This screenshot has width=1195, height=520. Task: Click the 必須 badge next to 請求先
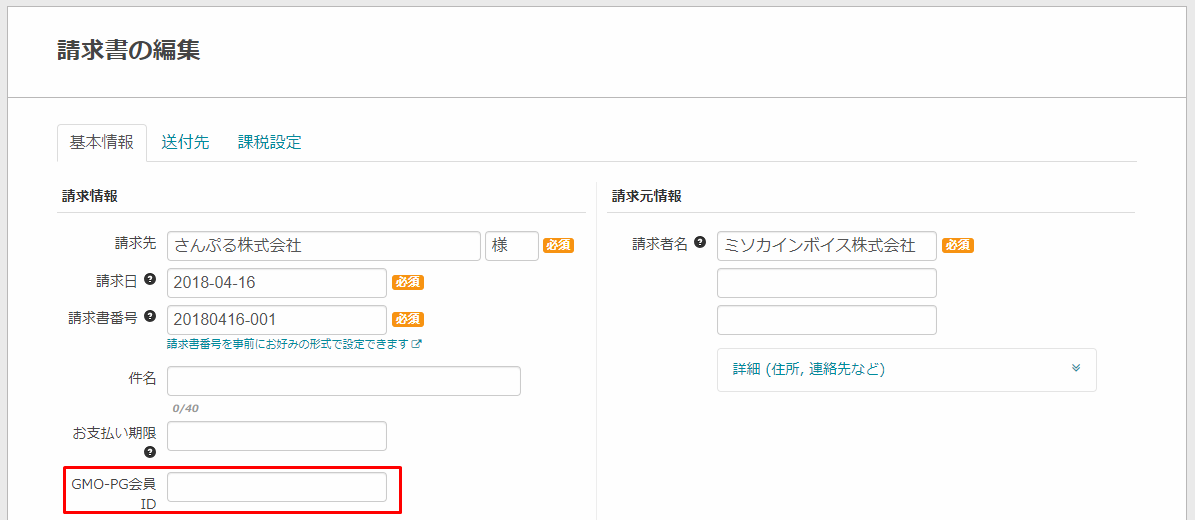559,246
